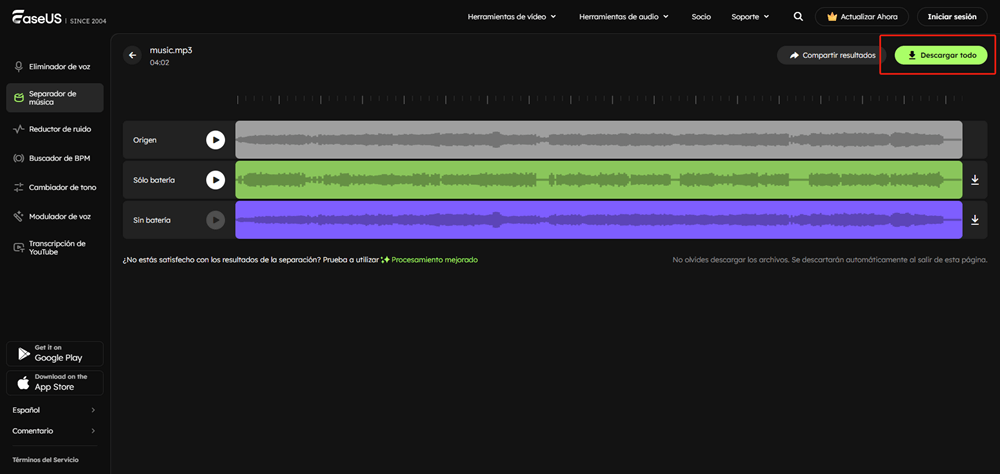This screenshot has height=474, width=1000.
Task: Play the Sólo batería track
Action: pyautogui.click(x=215, y=180)
